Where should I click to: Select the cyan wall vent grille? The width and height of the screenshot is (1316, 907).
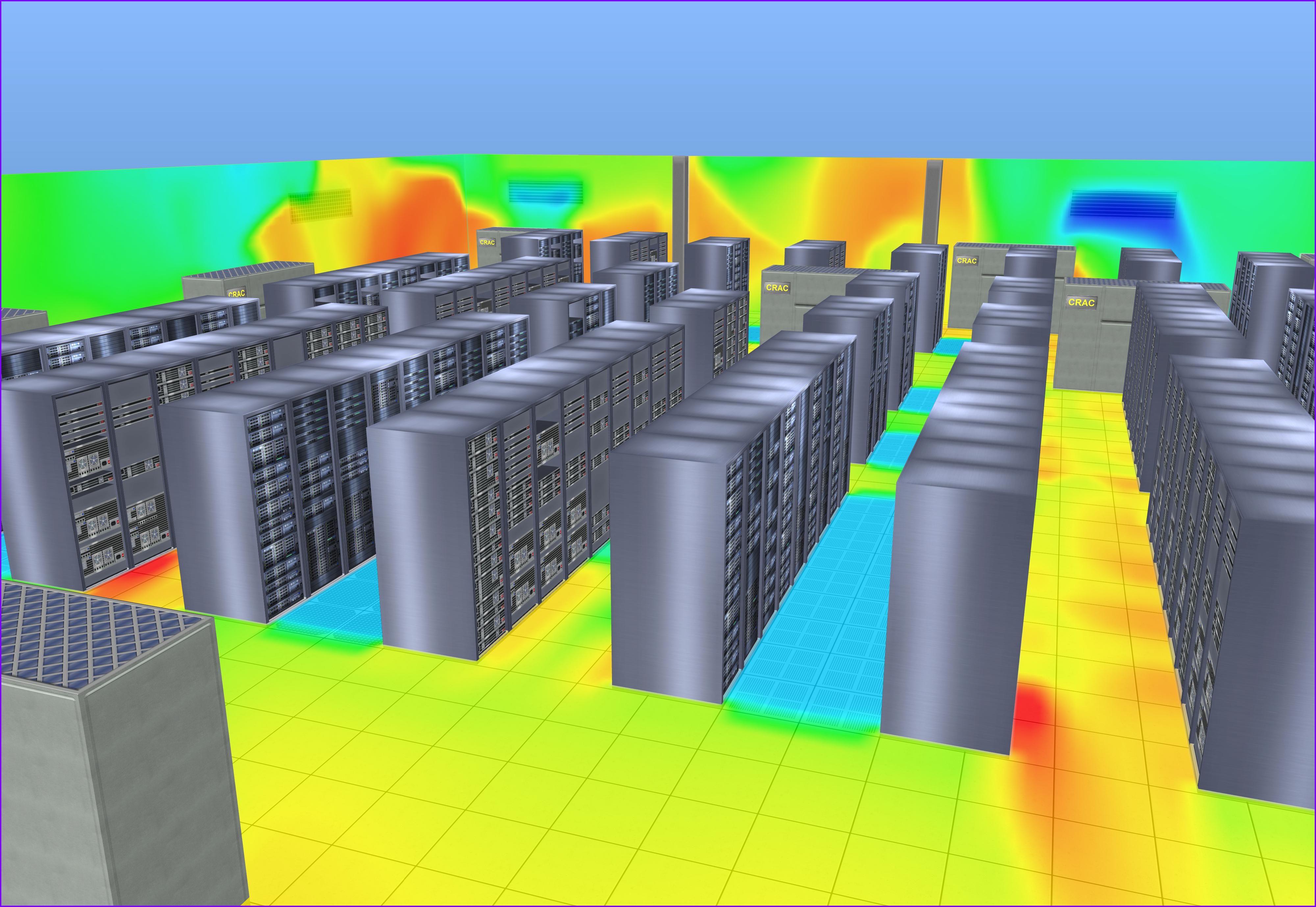545,192
